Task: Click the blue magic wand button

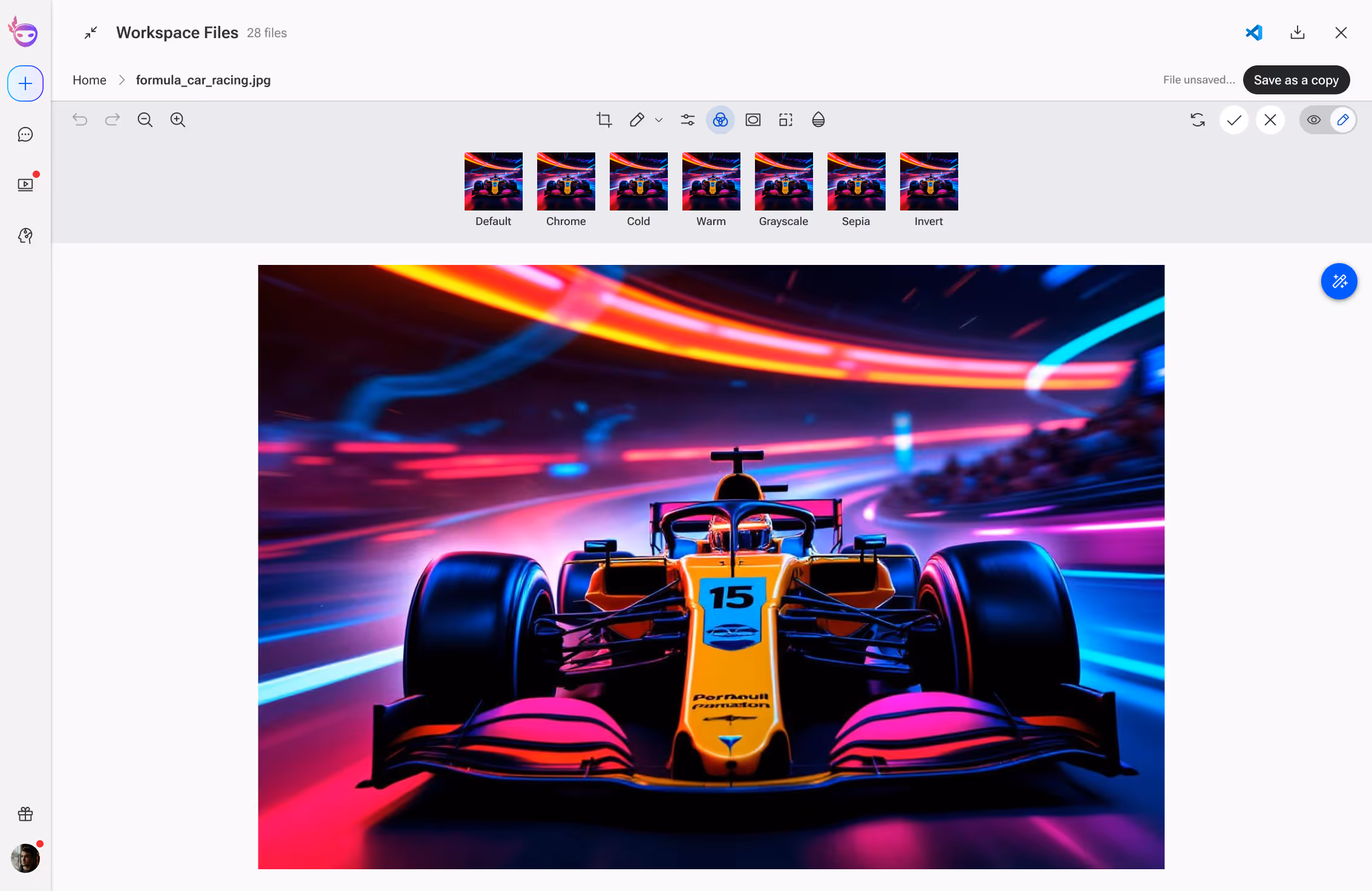Action: click(x=1339, y=281)
